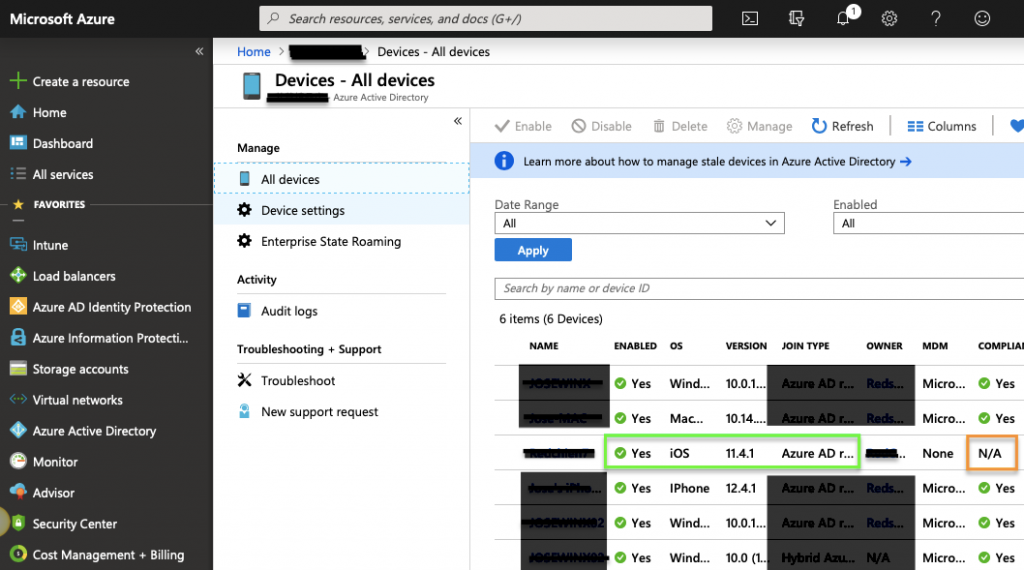Image resolution: width=1024 pixels, height=570 pixels.
Task: Refresh the devices list
Action: pyautogui.click(x=842, y=126)
